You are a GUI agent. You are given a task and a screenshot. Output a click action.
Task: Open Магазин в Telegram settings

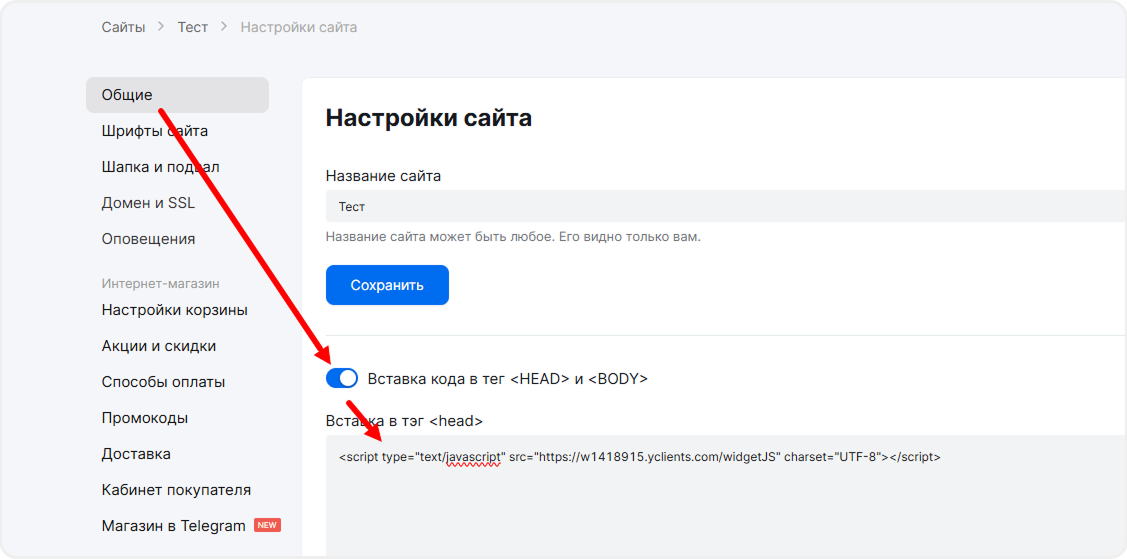[173, 526]
